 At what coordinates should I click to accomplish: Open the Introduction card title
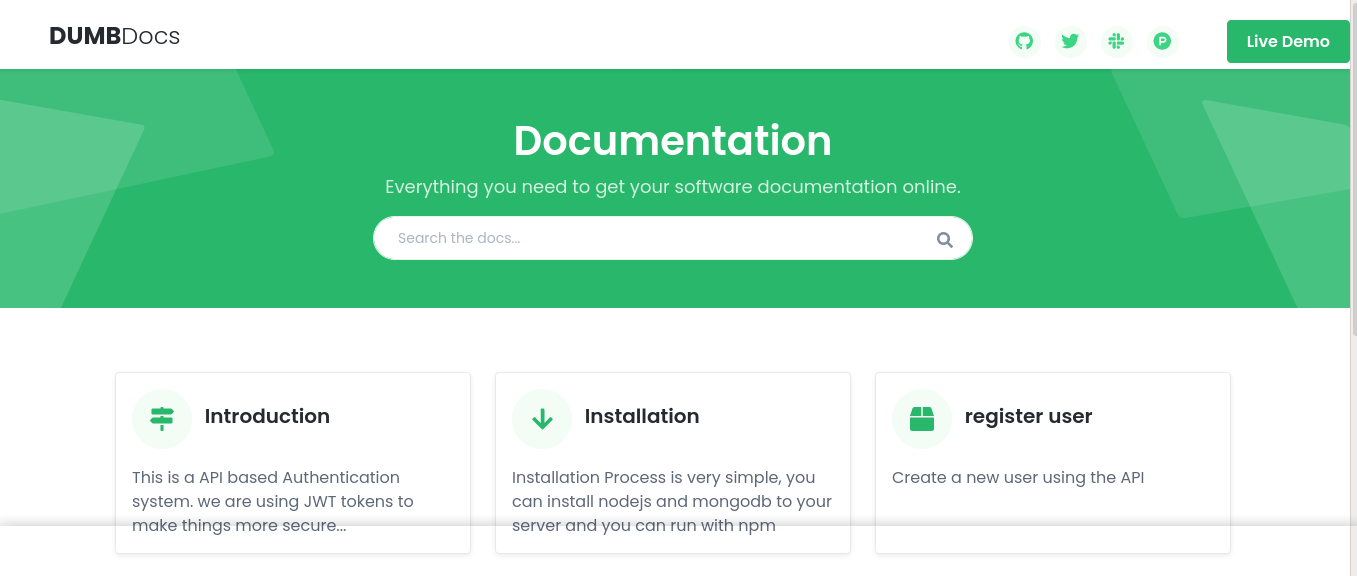(x=267, y=416)
